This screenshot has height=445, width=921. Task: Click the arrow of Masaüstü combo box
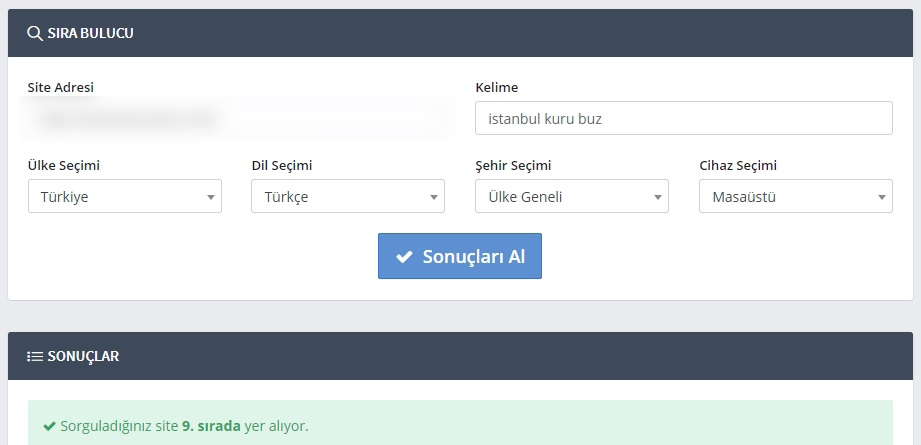click(882, 197)
